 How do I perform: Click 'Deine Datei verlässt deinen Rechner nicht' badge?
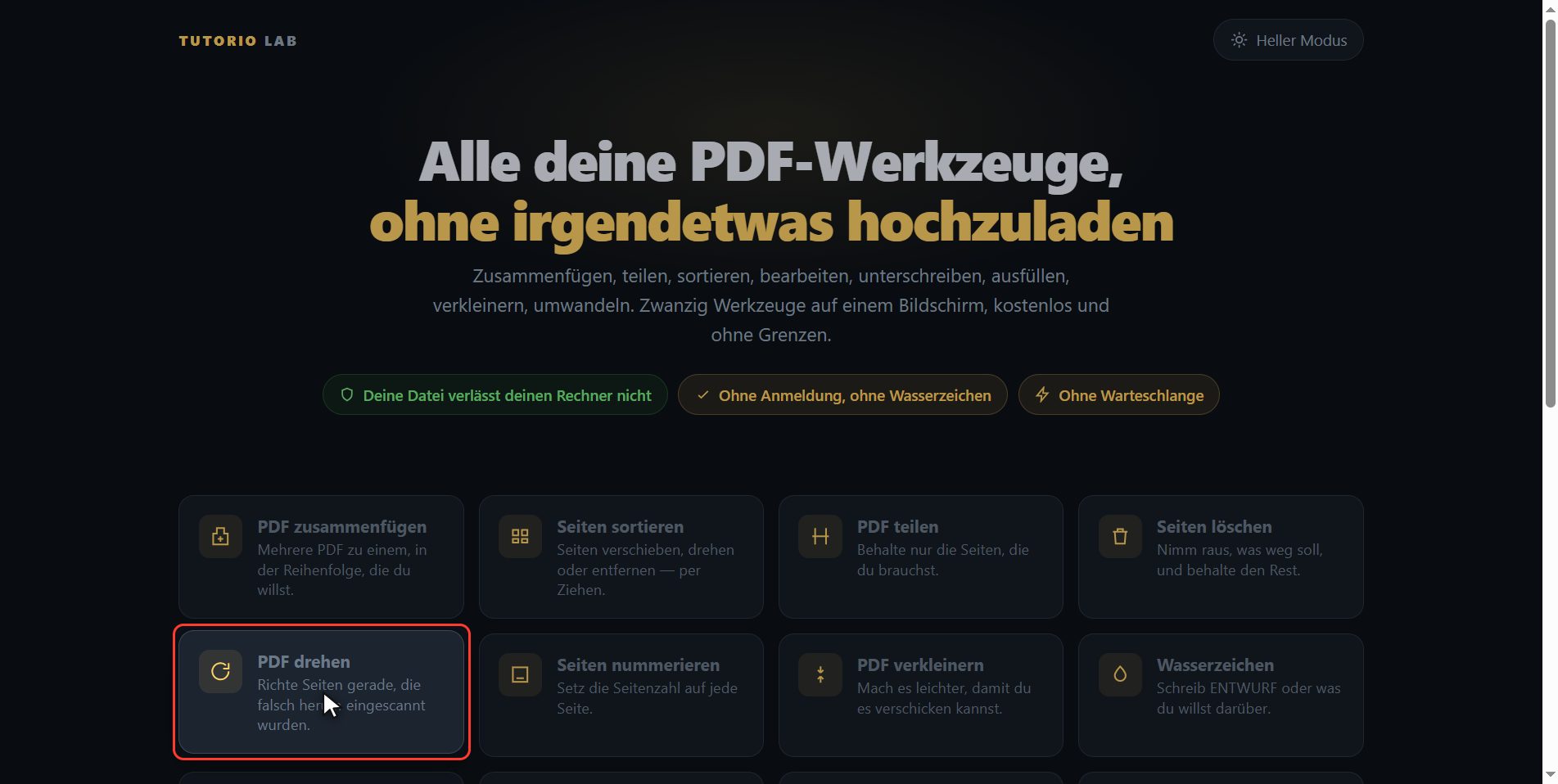coord(494,395)
